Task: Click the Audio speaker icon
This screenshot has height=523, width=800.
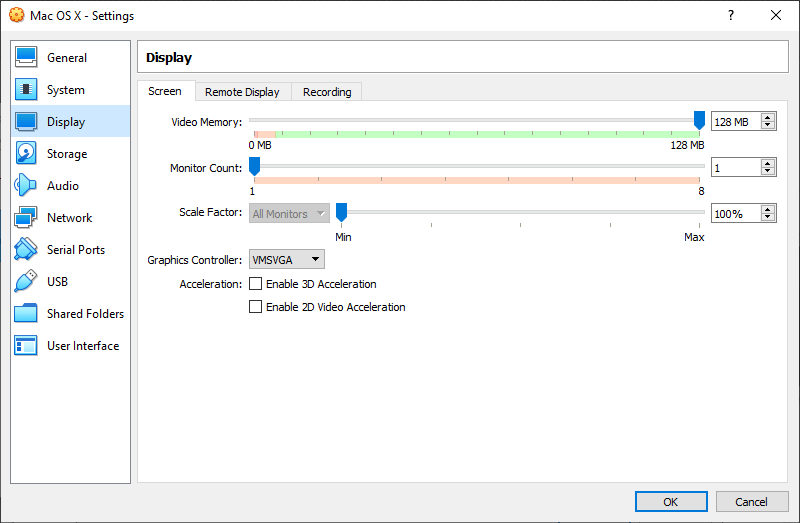Action: click(x=27, y=186)
